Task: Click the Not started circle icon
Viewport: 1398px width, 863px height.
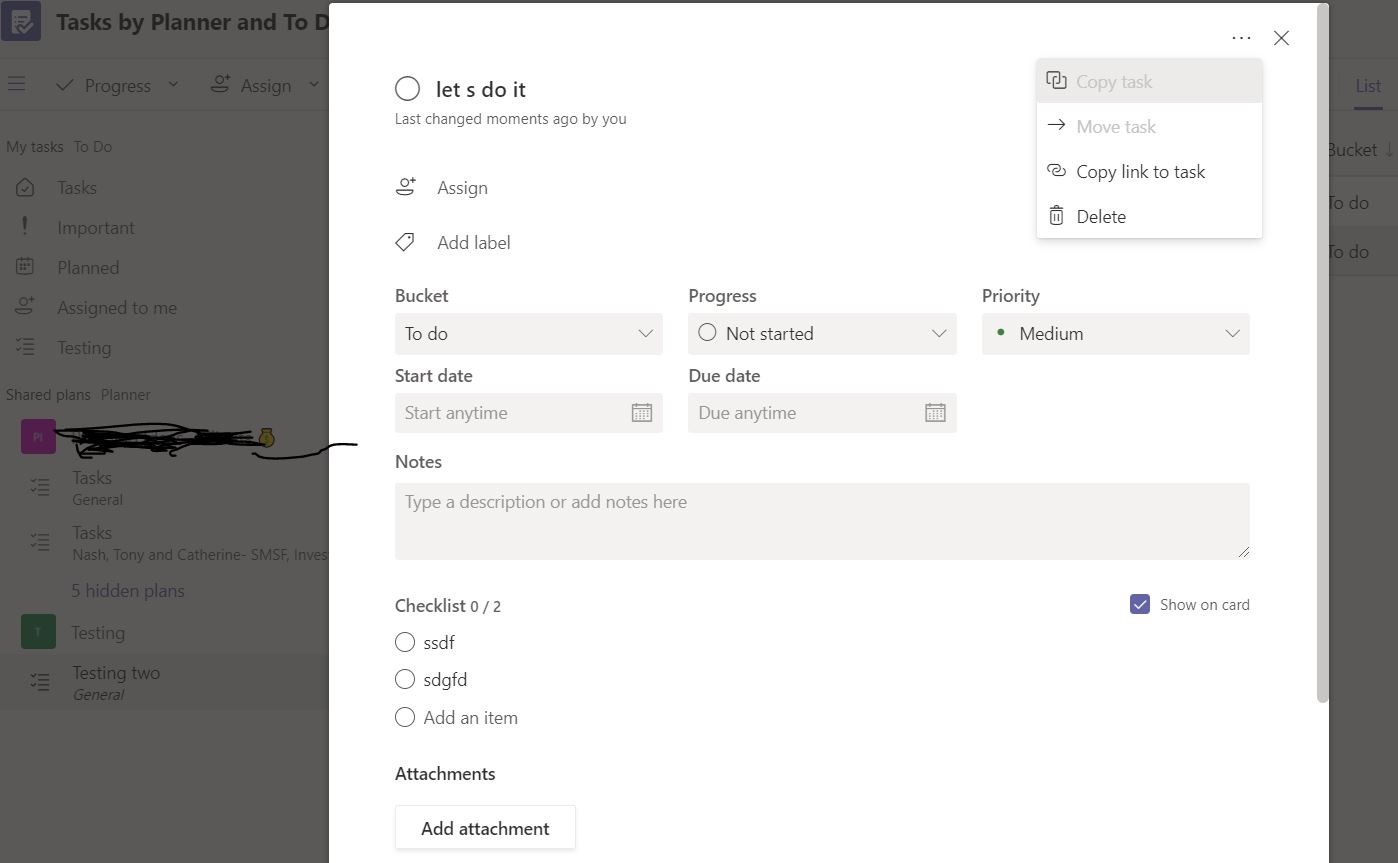Action: point(707,333)
